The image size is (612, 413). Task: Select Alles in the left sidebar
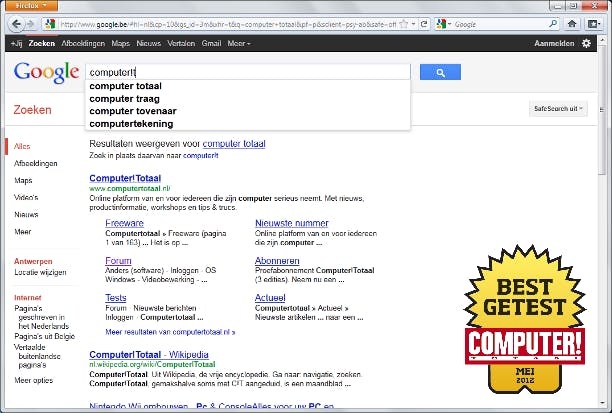22,146
